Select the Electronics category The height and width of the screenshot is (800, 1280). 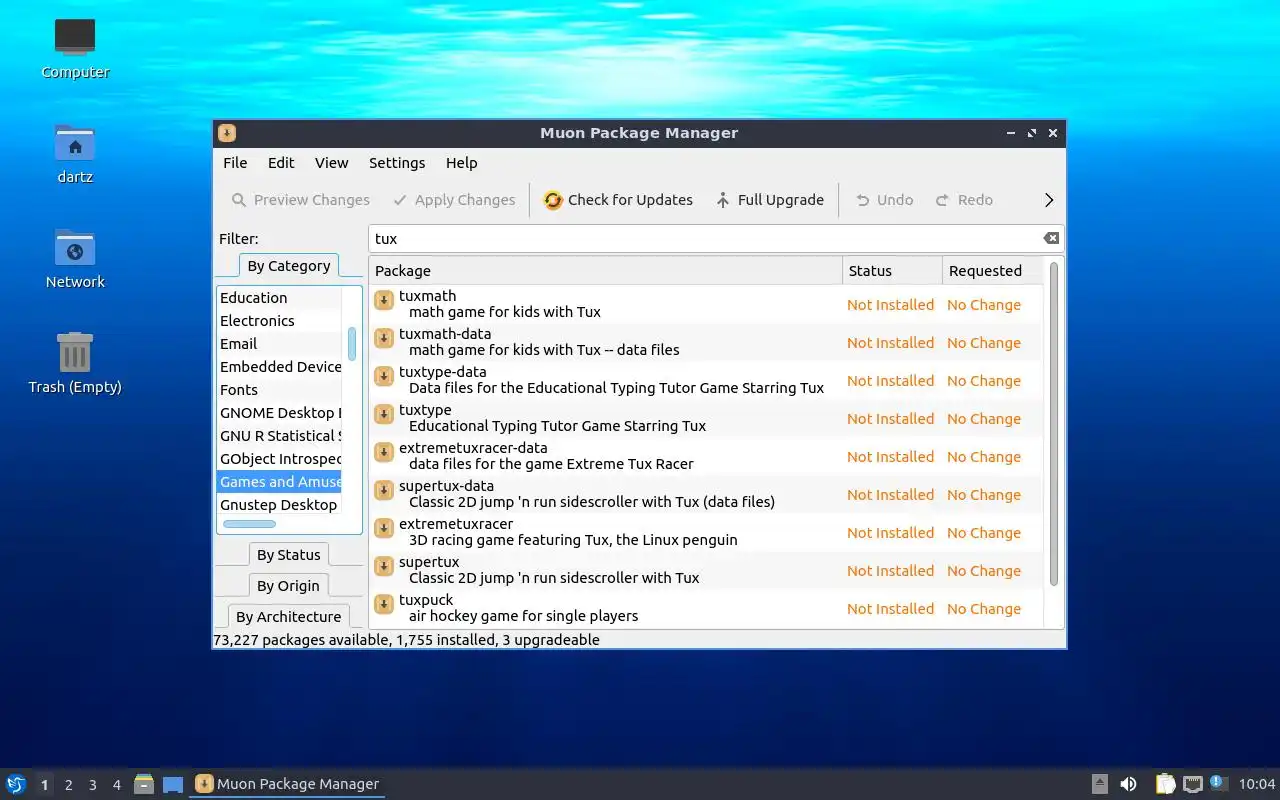[280, 321]
